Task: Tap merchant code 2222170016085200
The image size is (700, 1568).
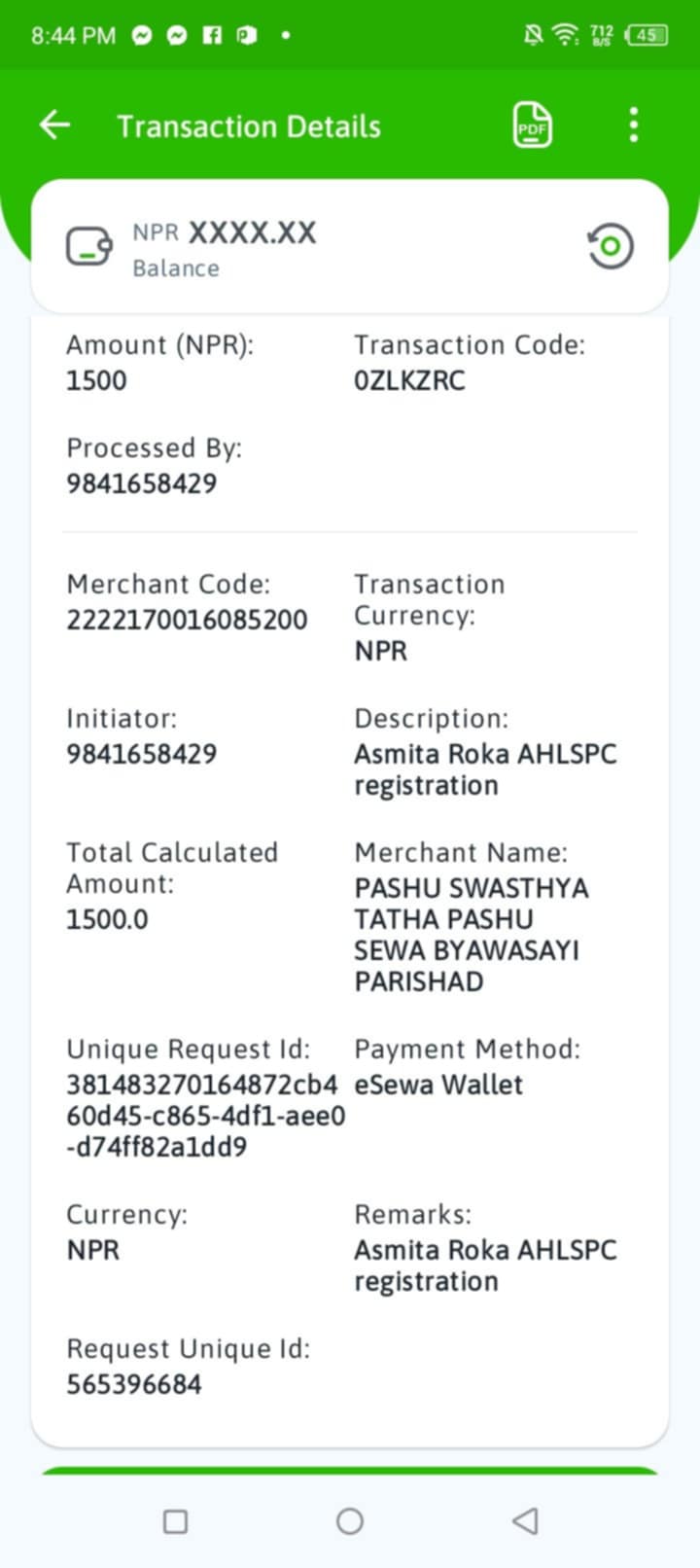Action: click(x=187, y=620)
